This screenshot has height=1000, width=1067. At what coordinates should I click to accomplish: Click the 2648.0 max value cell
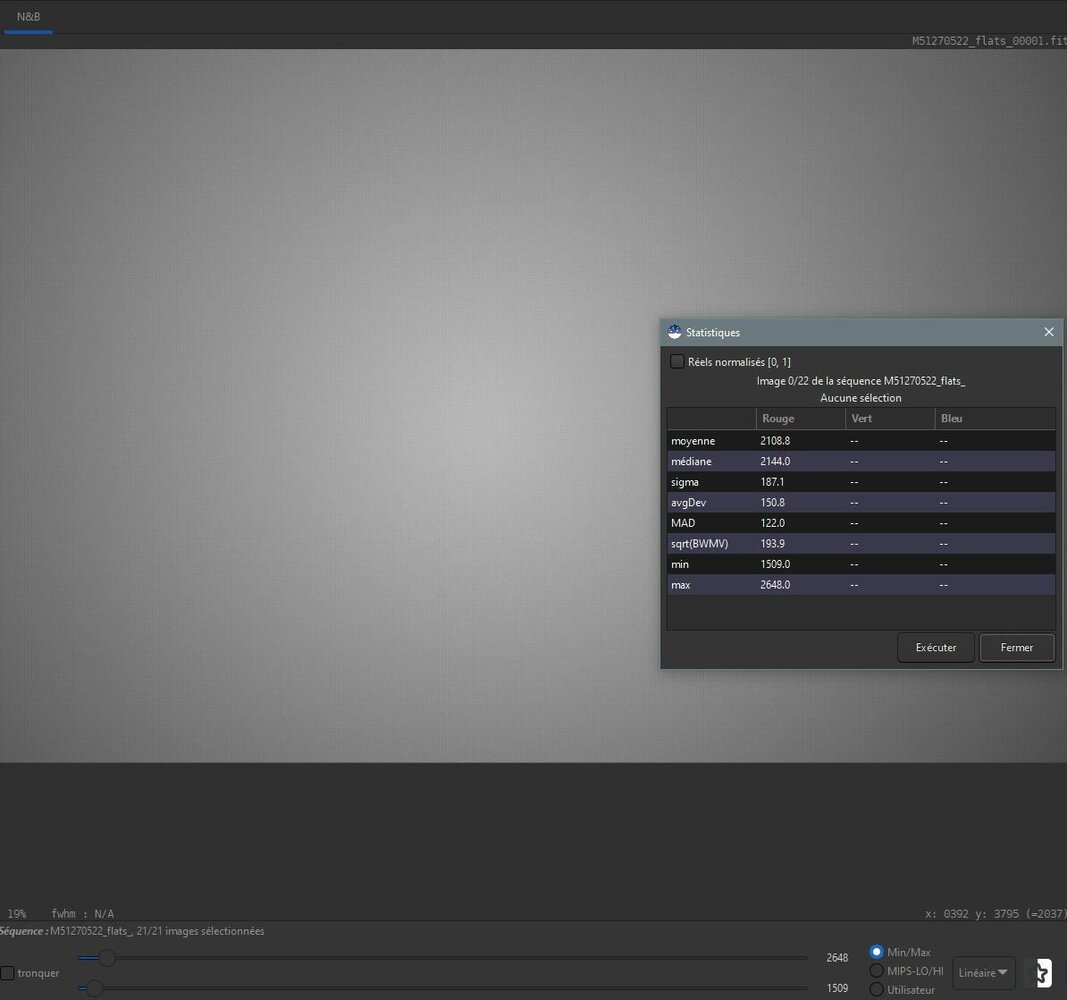click(775, 585)
